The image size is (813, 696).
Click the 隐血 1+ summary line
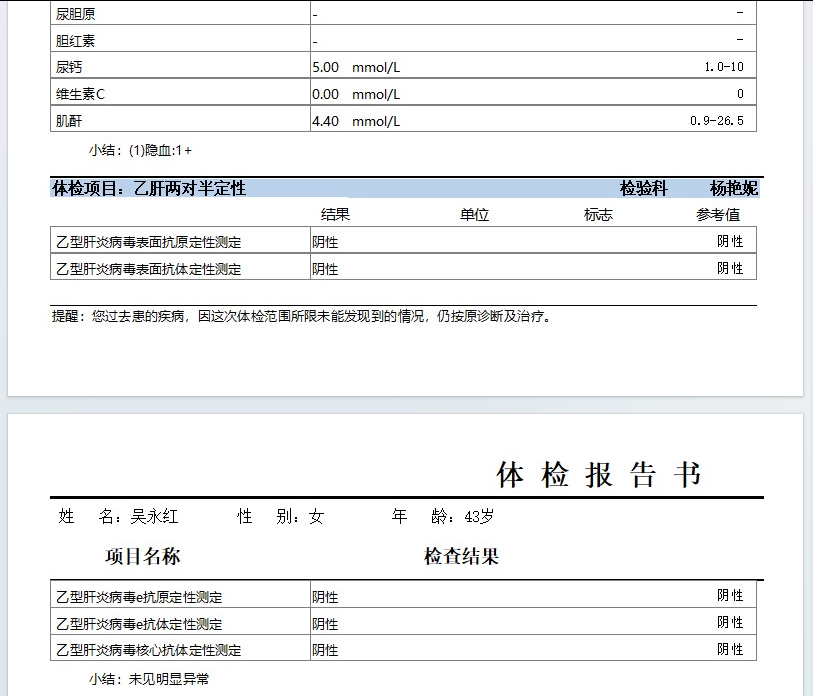pos(140,150)
